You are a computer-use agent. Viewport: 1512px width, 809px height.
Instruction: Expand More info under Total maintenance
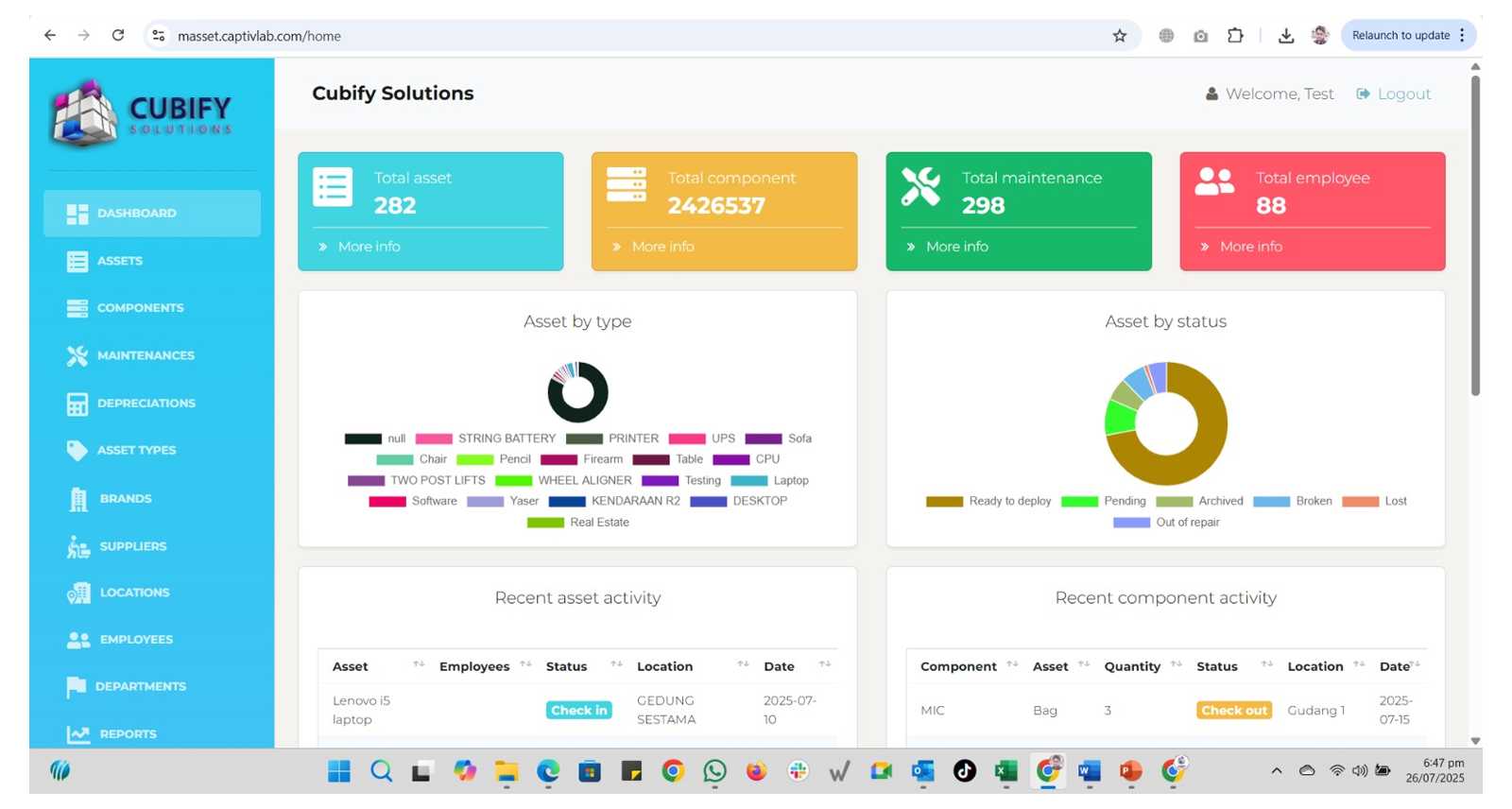tap(956, 247)
